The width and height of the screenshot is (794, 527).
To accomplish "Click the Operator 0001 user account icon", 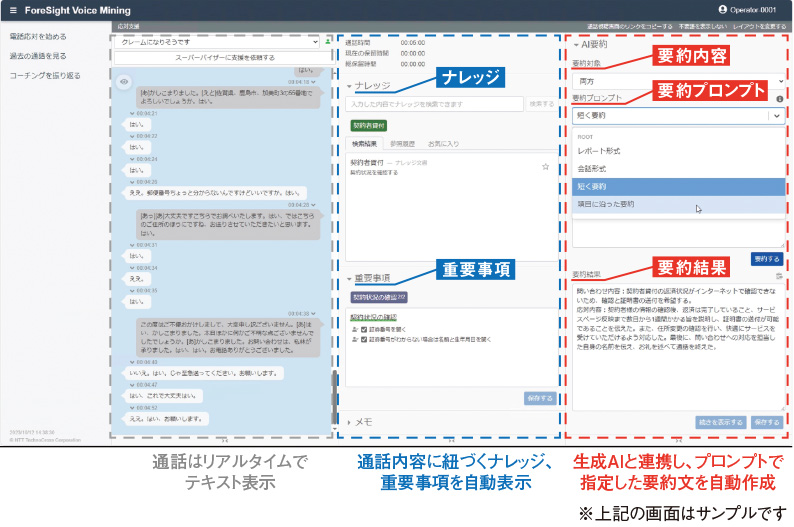I will (x=723, y=9).
